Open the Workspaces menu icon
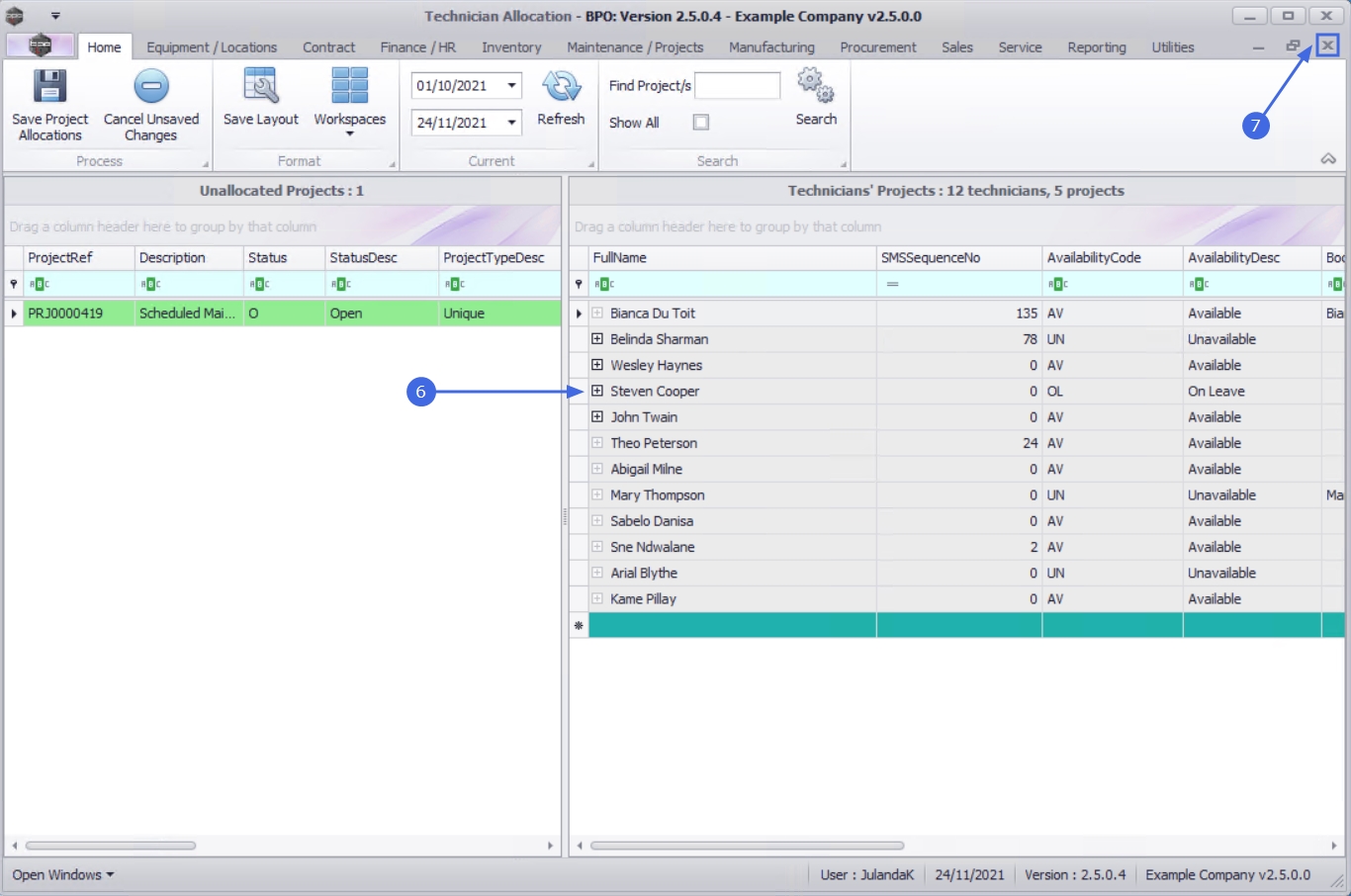 click(350, 86)
